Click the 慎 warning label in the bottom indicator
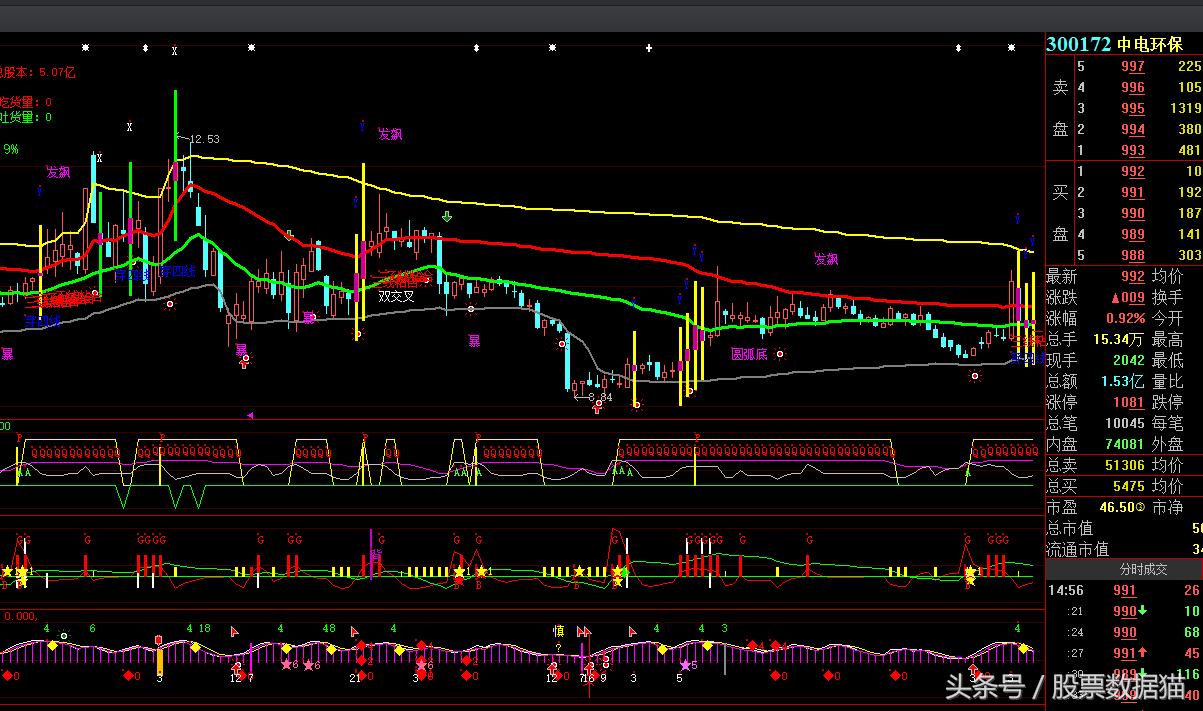 pos(559,630)
